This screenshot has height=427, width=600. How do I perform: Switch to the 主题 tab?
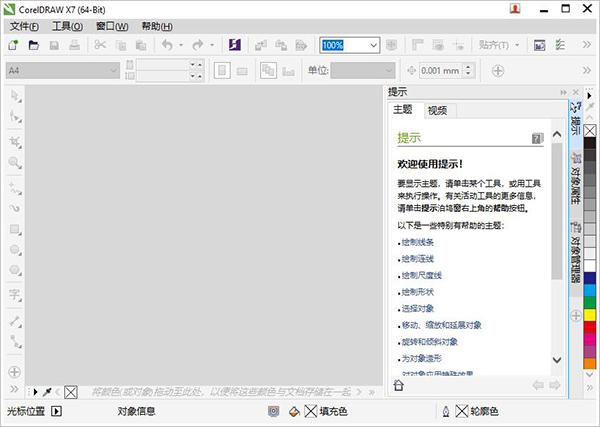tap(403, 110)
